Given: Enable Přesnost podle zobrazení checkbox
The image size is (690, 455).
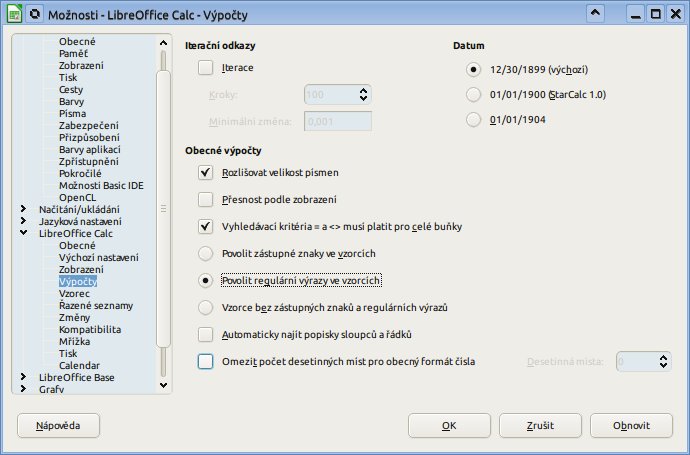Looking at the screenshot, I should 206,199.
